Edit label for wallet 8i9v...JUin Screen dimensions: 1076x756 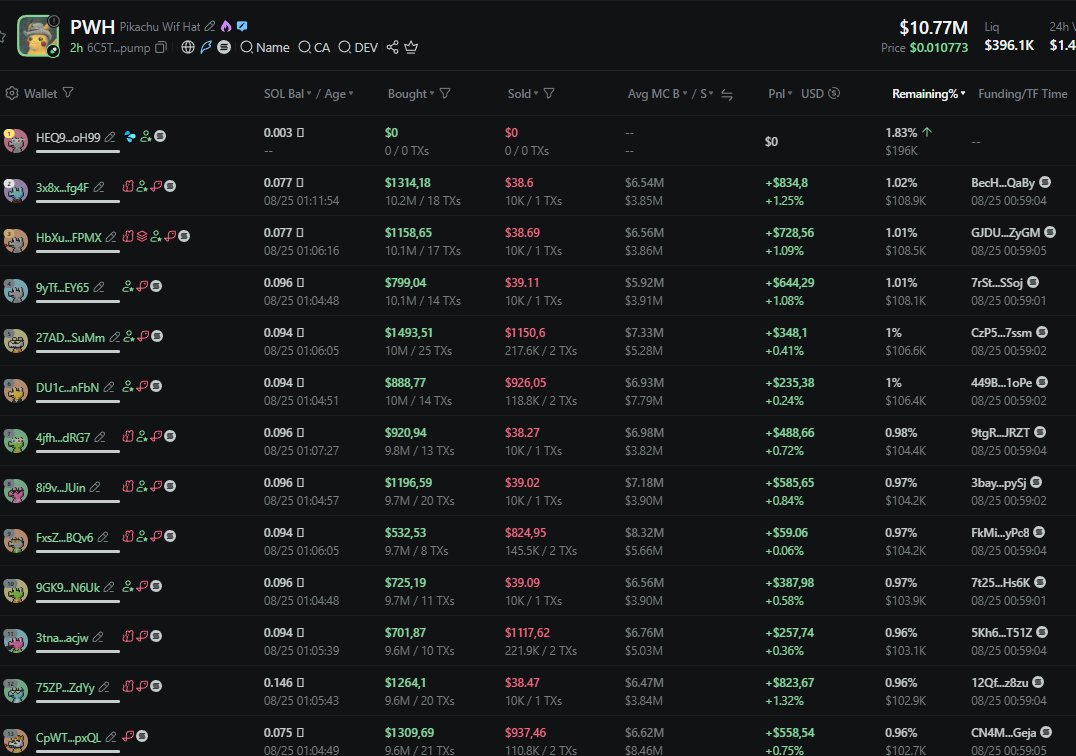coord(95,487)
